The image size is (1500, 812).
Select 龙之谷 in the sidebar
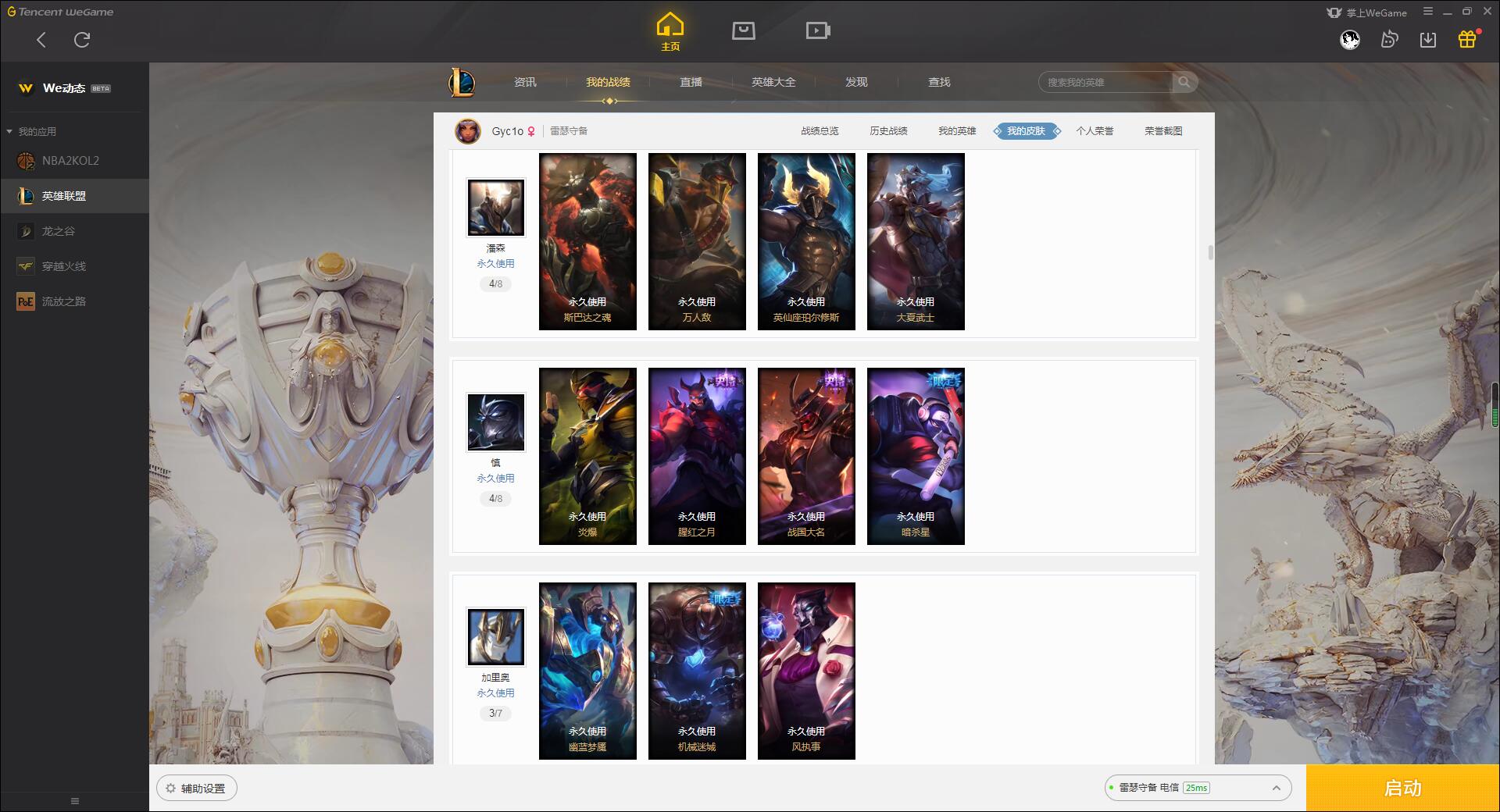point(74,231)
